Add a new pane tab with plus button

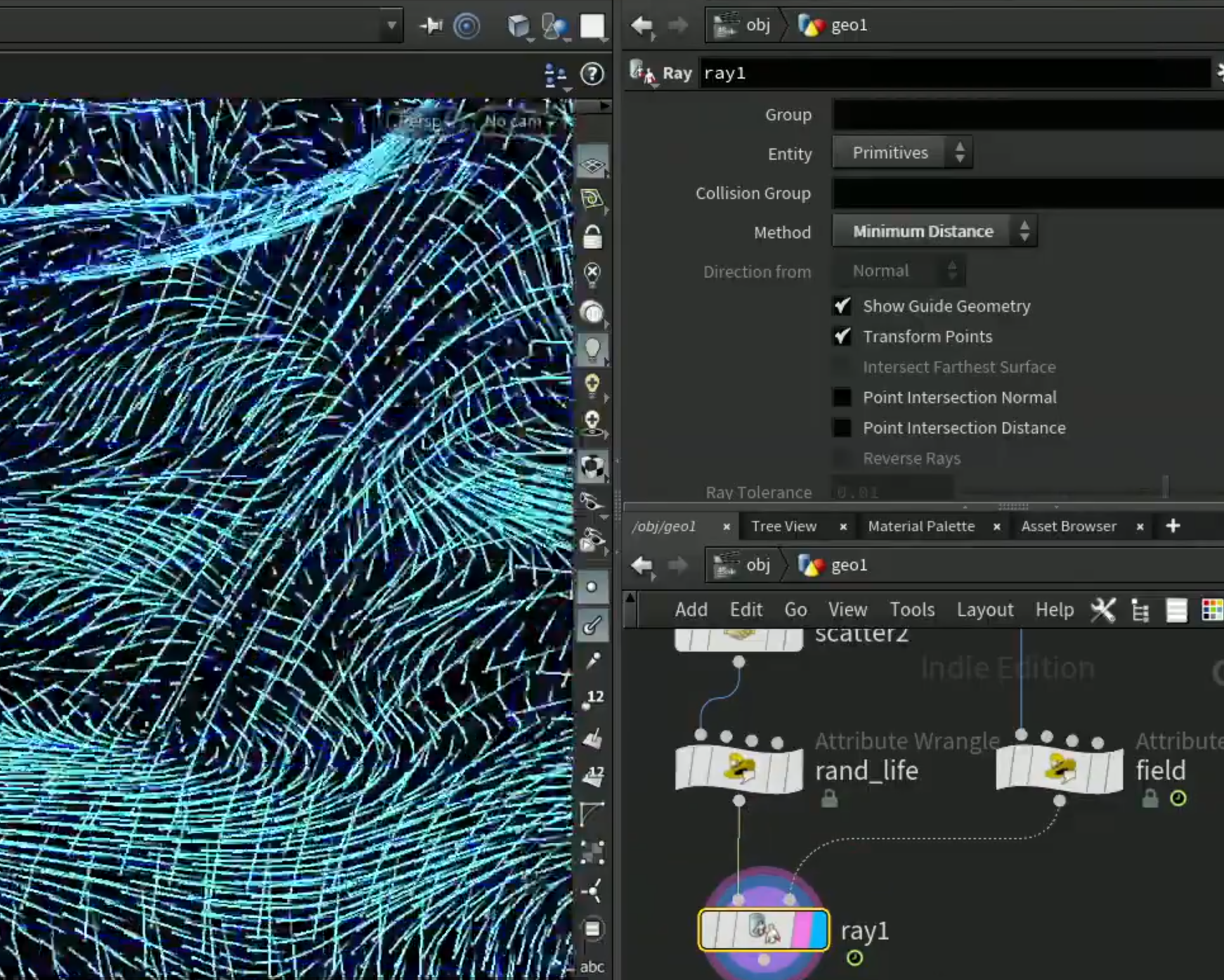[1173, 525]
